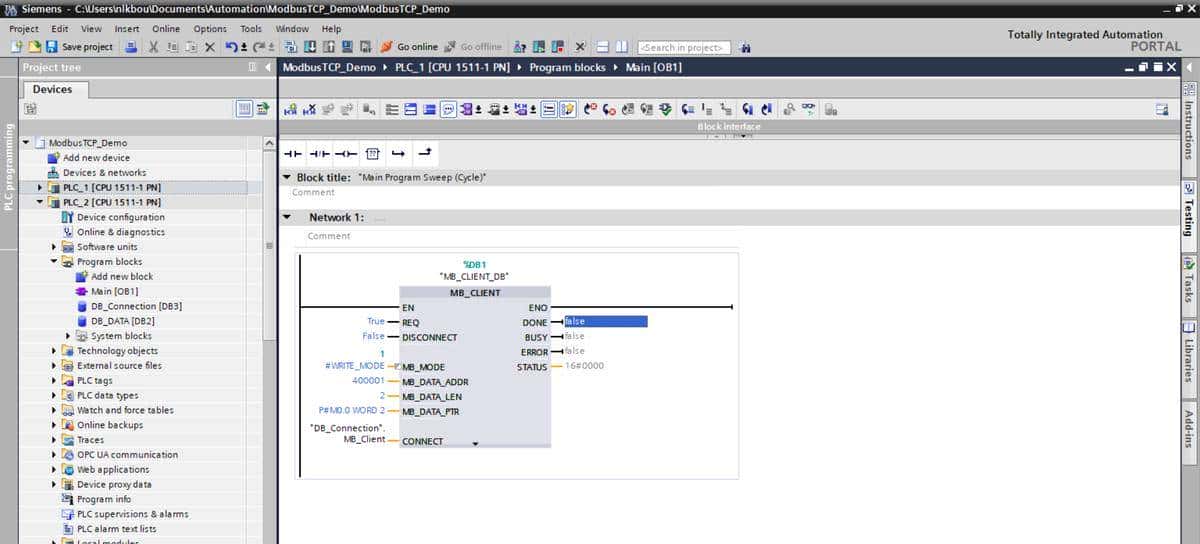This screenshot has height=544, width=1200.
Task: Click the open branch icon
Action: click(x=398, y=153)
